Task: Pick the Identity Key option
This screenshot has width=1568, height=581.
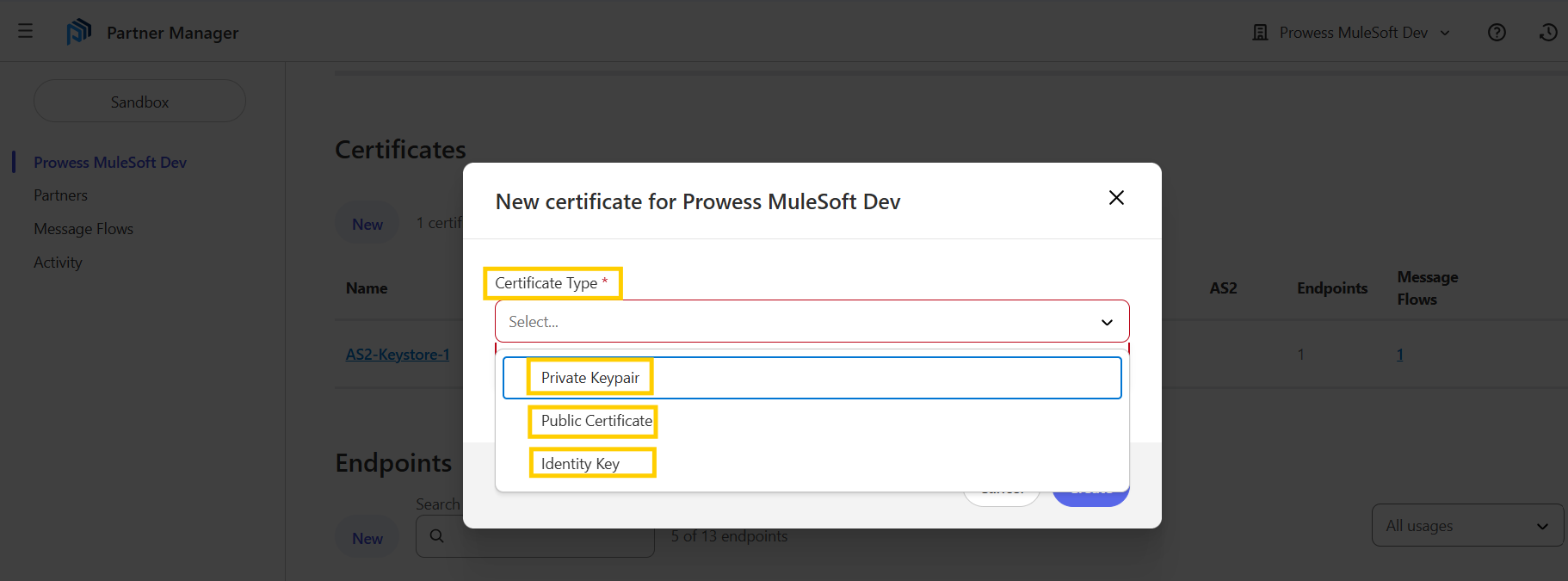Action: tap(580, 463)
